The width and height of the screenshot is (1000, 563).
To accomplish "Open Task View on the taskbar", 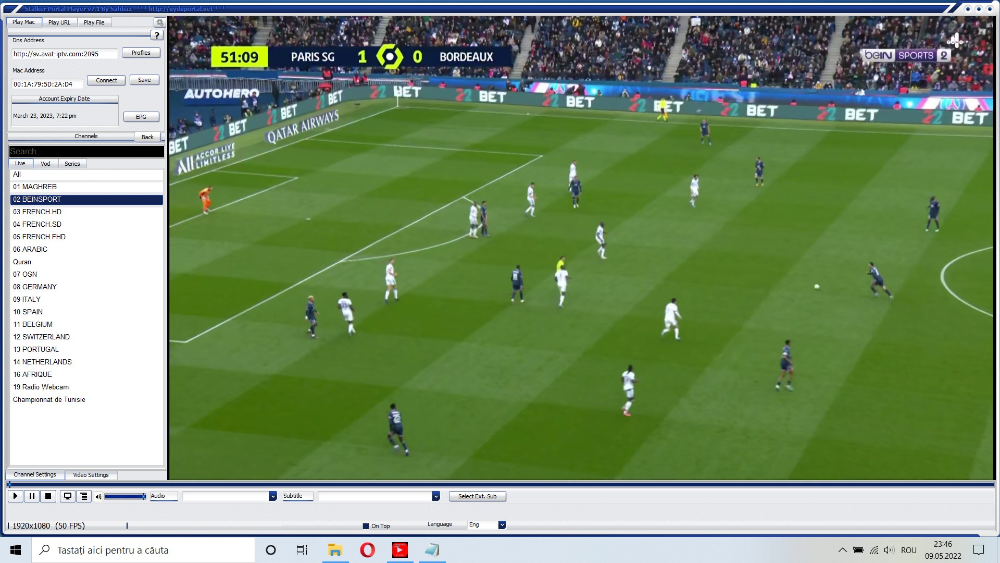I will click(302, 550).
